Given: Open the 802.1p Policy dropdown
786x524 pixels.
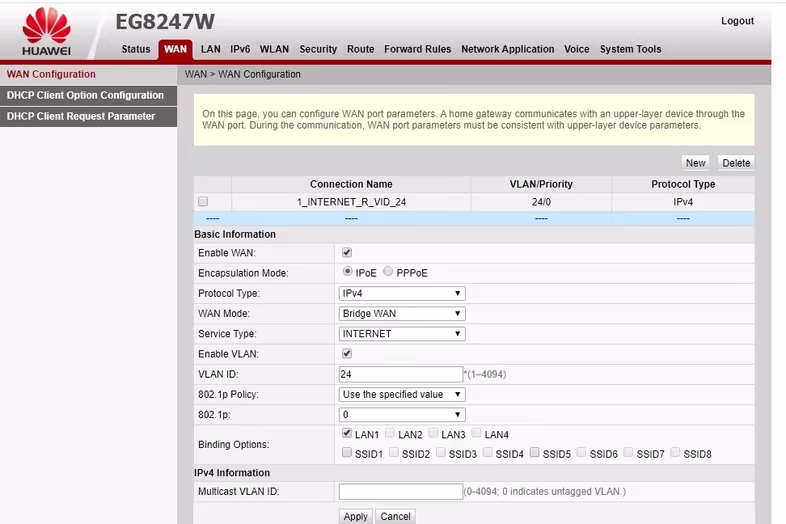Looking at the screenshot, I should [x=402, y=395].
